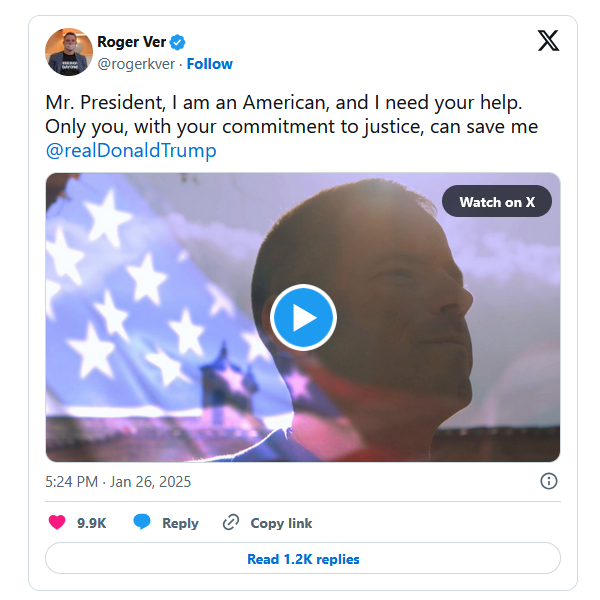Image resolution: width=600 pixels, height=600 pixels.
Task: Click the 9.9K likes count
Action: [92, 523]
